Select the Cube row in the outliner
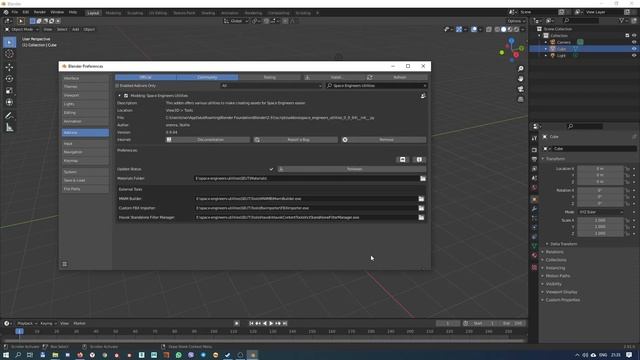This screenshot has width=640, height=360. pos(584,49)
